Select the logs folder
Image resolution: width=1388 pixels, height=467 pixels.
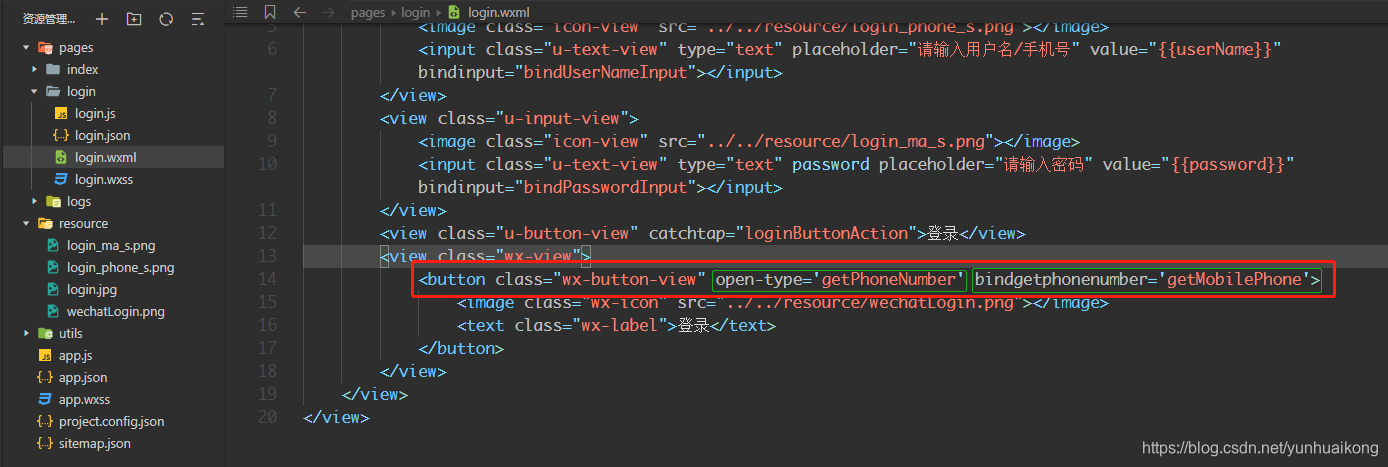point(79,201)
